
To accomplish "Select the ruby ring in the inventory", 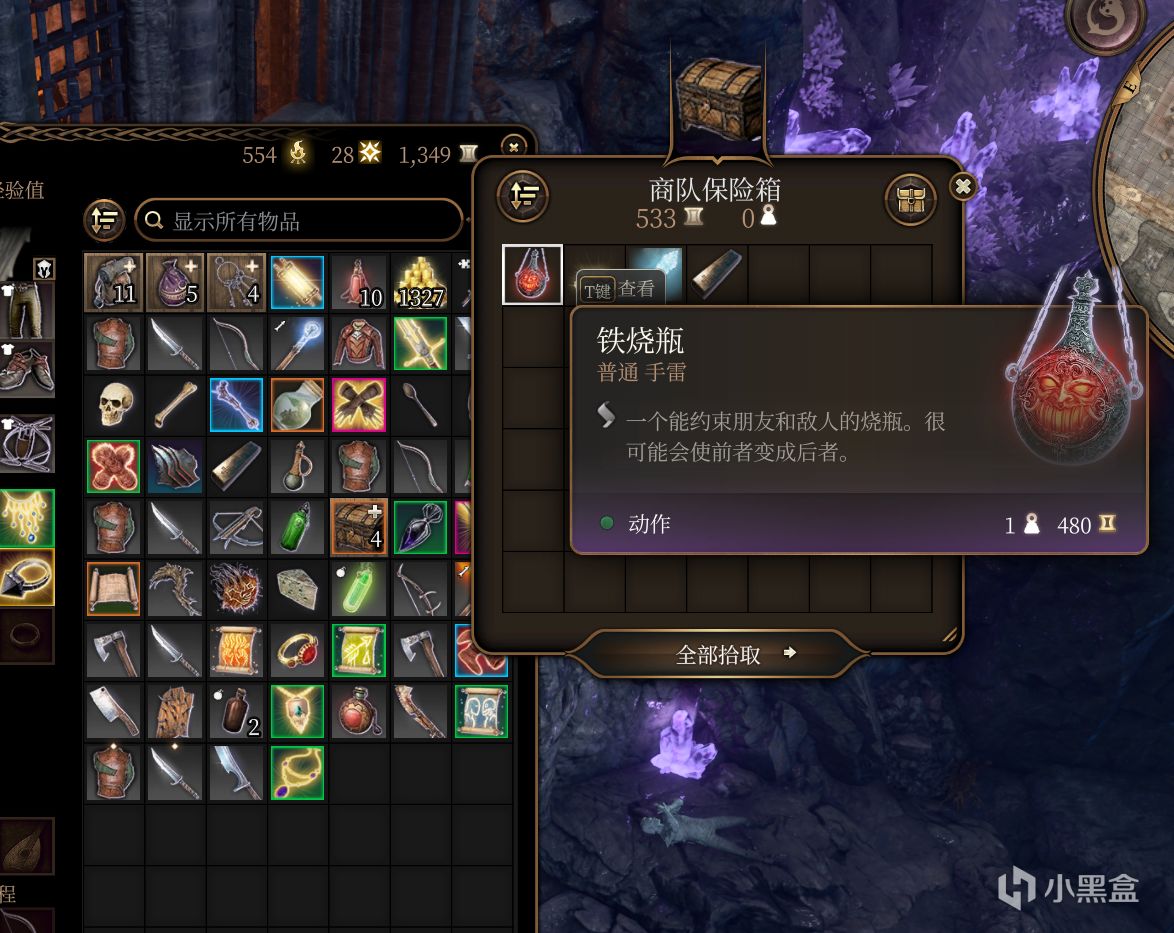I will (x=297, y=651).
